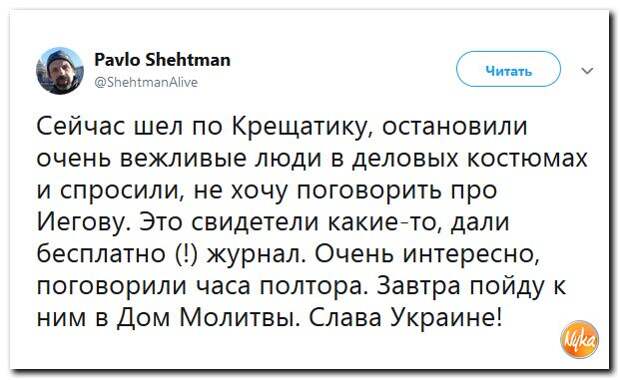
Task: Expand the tweet options chevron
Action: (588, 71)
